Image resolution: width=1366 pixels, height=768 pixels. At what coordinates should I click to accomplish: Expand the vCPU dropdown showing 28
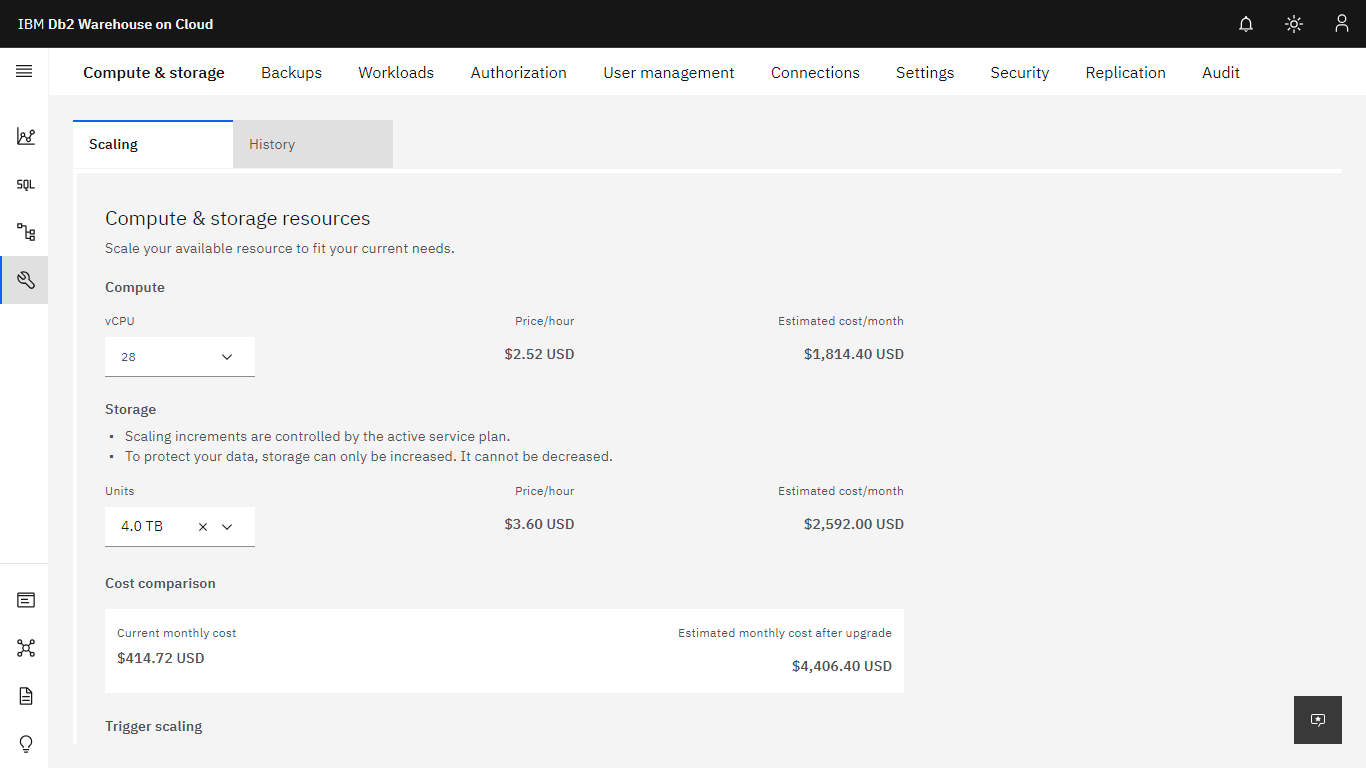pos(180,357)
